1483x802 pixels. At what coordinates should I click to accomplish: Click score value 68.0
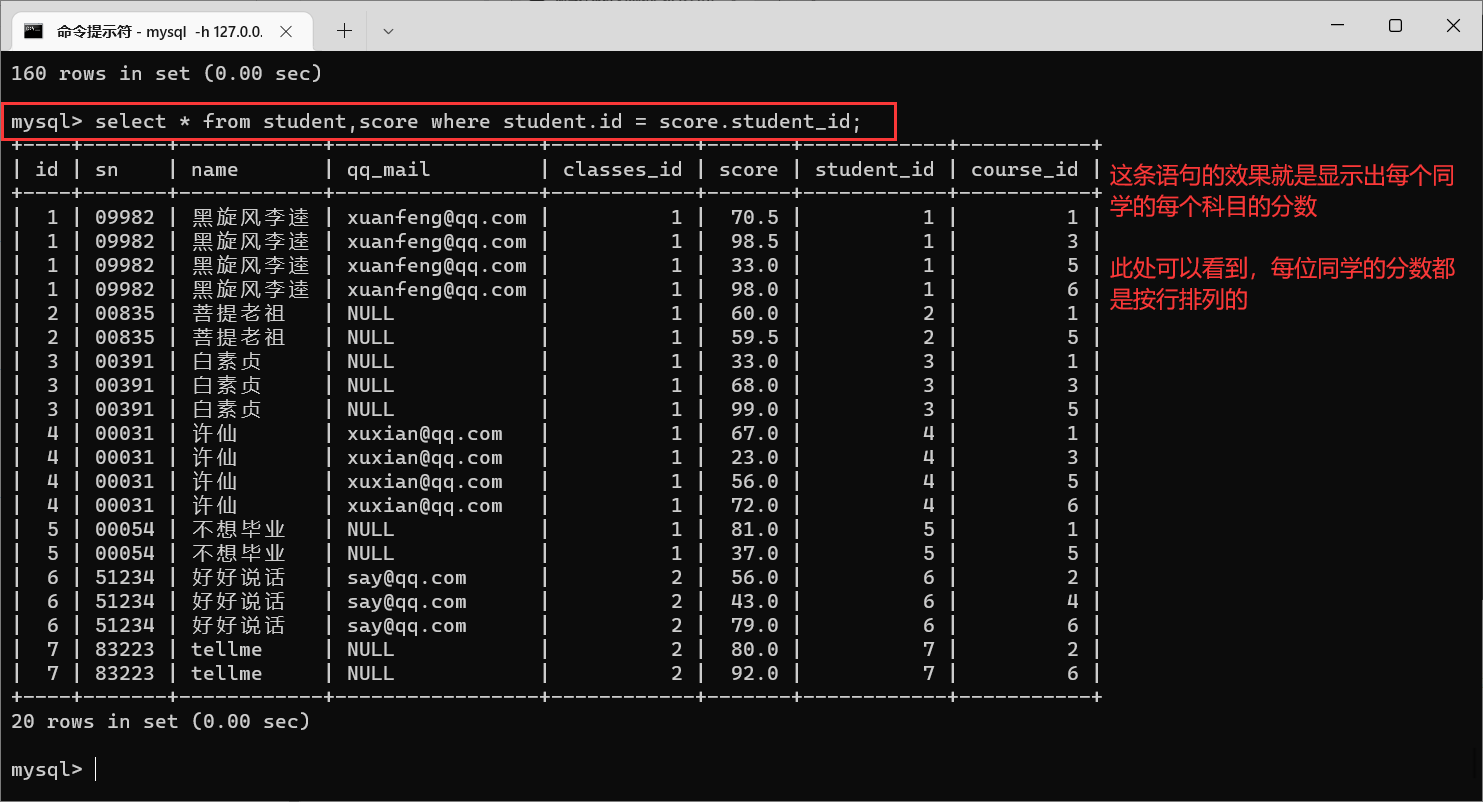point(754,386)
